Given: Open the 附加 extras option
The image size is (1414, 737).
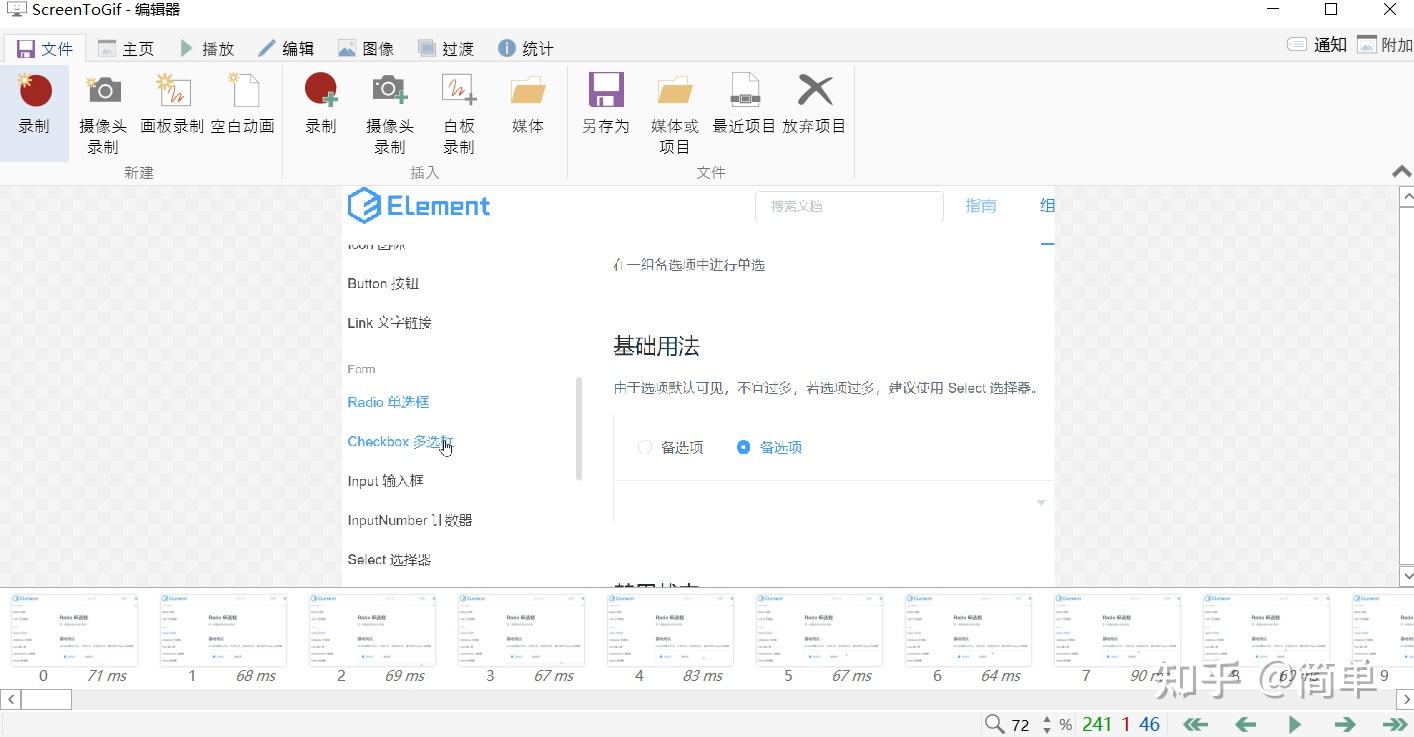Looking at the screenshot, I should tap(1385, 45).
